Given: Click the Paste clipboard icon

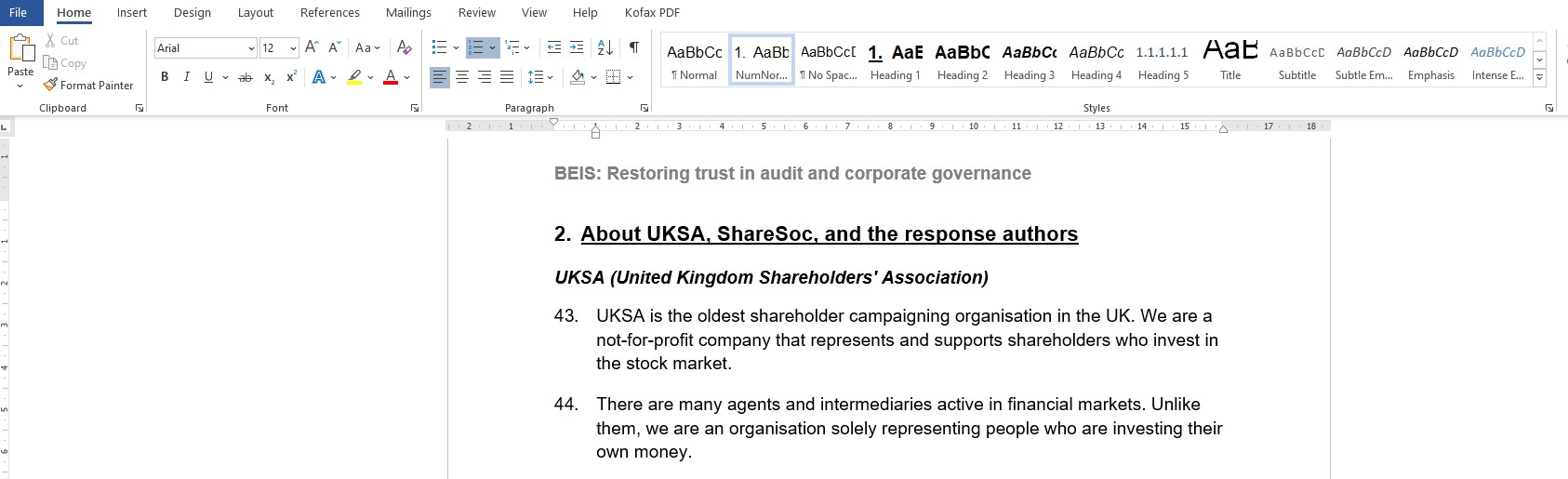Looking at the screenshot, I should [x=20, y=47].
